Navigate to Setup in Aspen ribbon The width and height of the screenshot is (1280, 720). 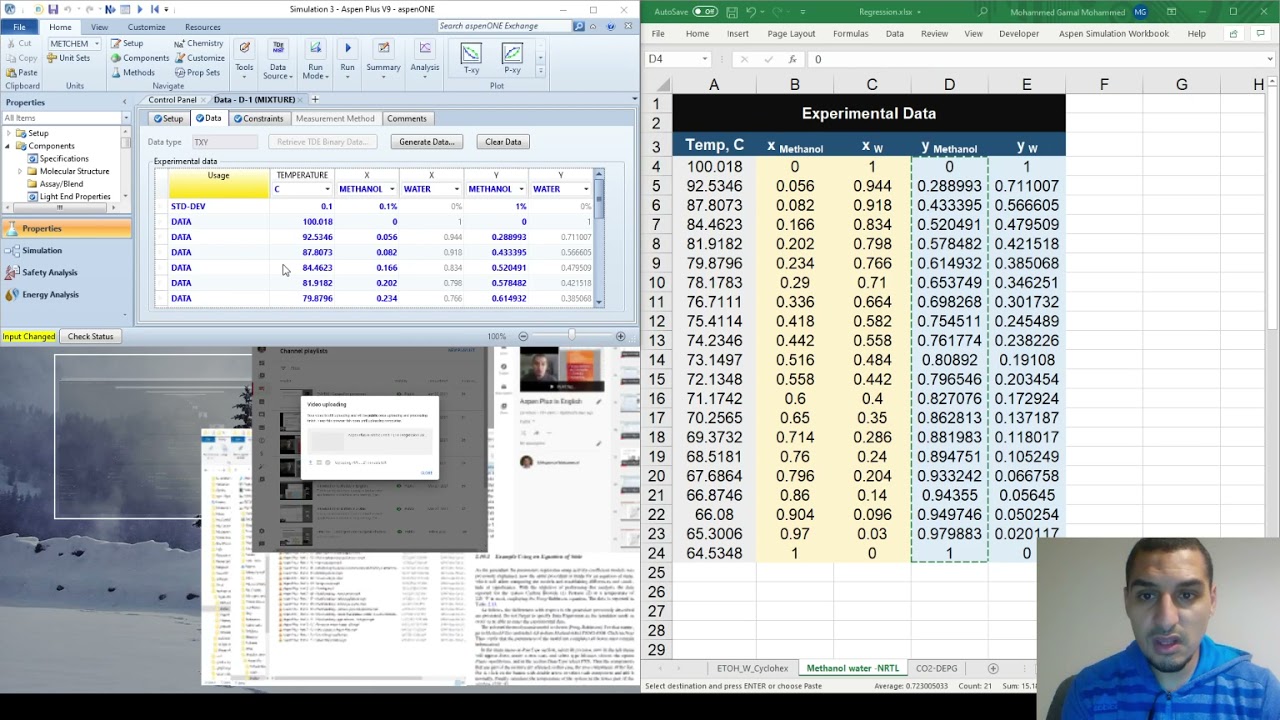point(127,44)
